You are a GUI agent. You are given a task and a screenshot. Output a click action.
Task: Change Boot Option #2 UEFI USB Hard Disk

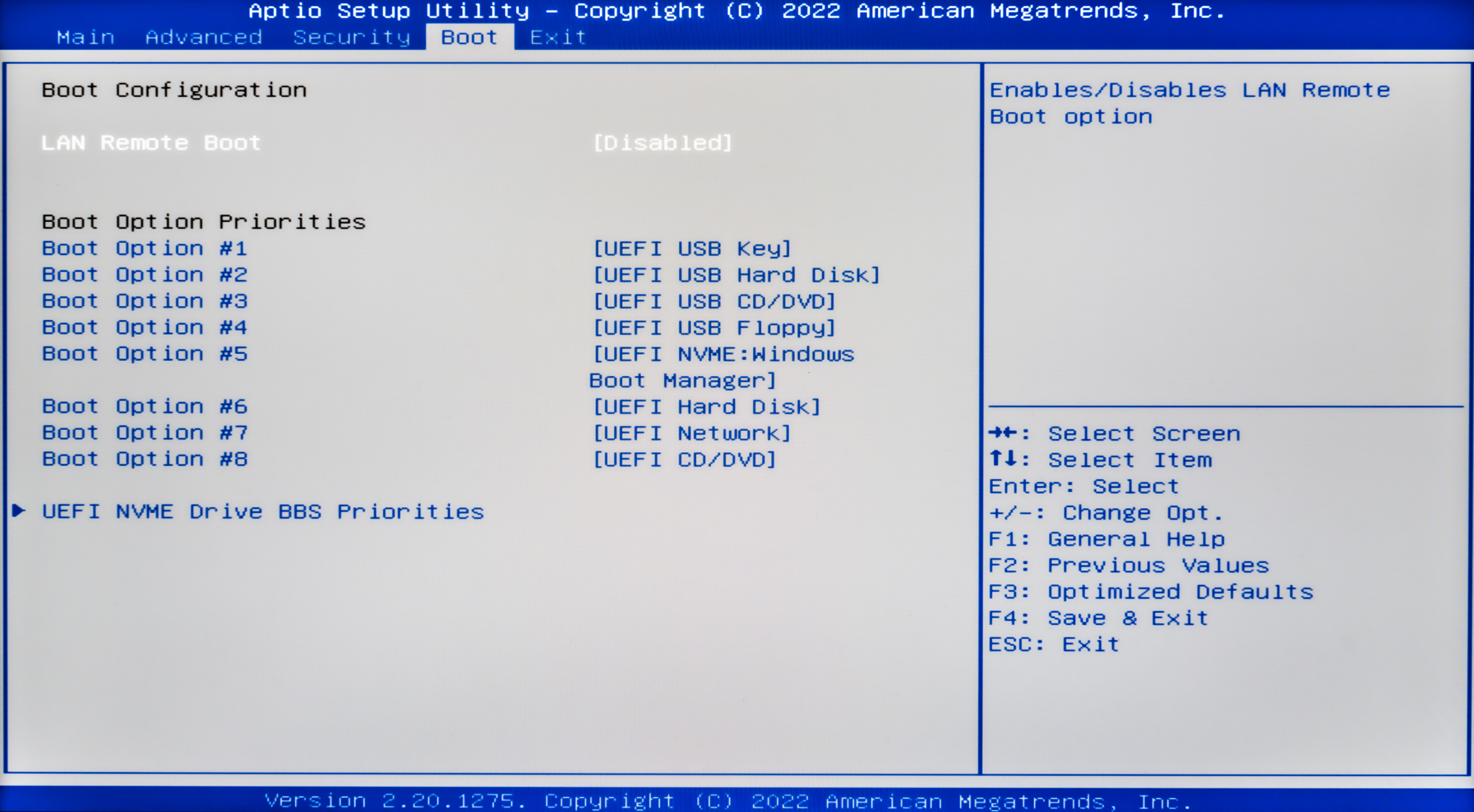(736, 275)
